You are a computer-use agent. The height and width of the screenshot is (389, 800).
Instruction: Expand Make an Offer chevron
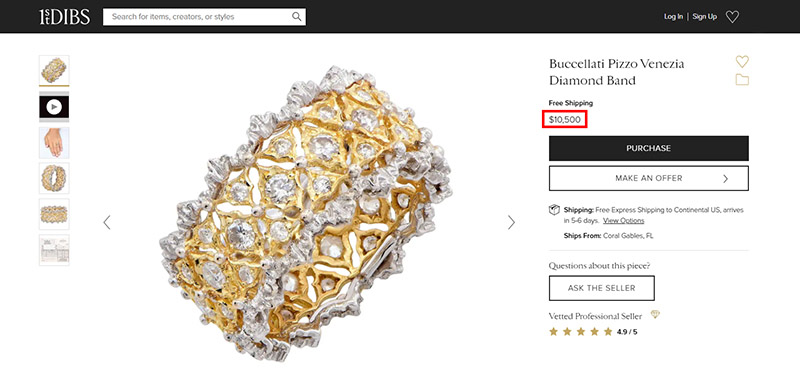click(x=726, y=179)
